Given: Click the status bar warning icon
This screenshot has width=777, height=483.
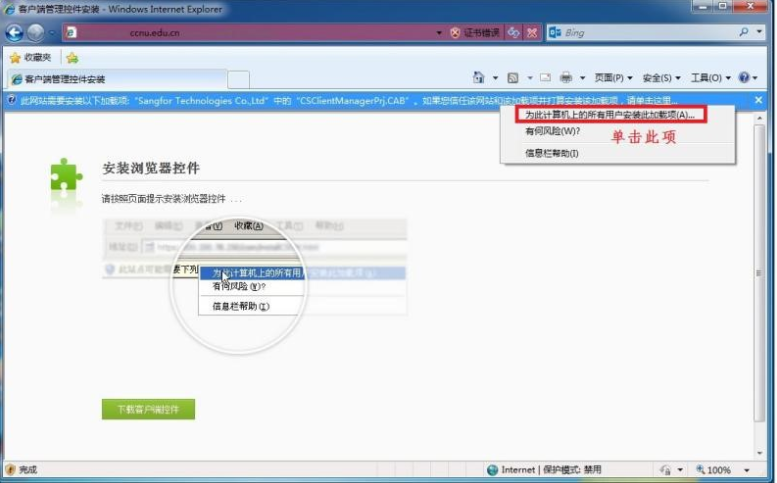Looking at the screenshot, I should (10, 470).
